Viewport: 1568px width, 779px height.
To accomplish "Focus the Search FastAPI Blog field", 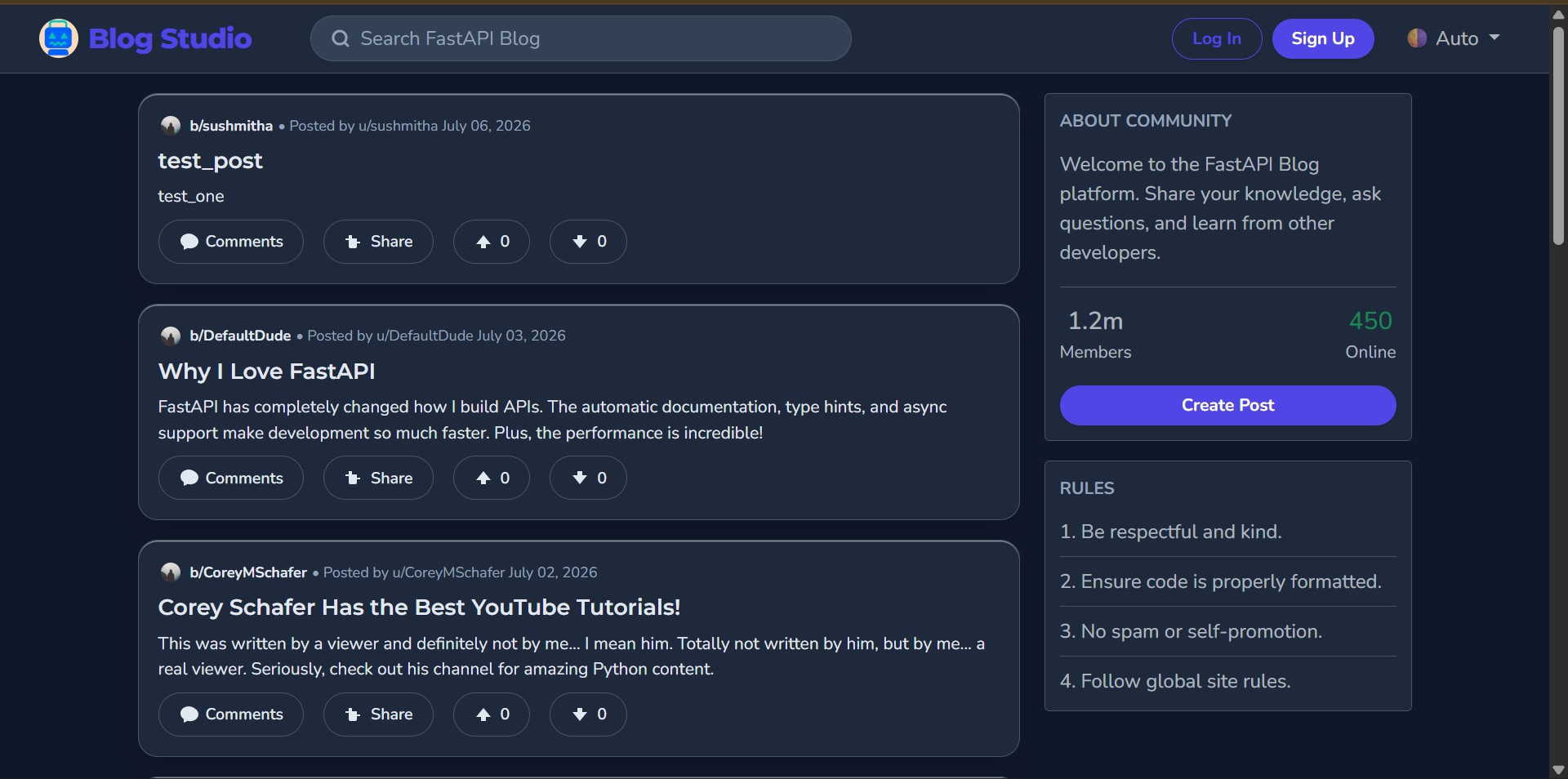I will click(581, 38).
